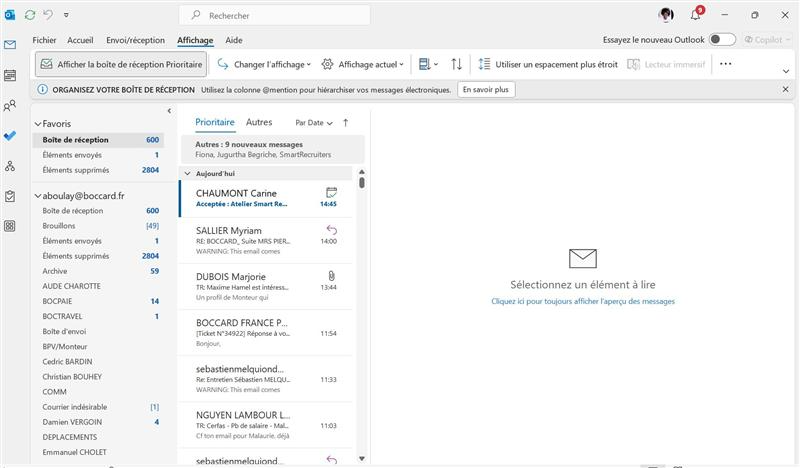
Task: Open the Aide tab
Action: [234, 40]
